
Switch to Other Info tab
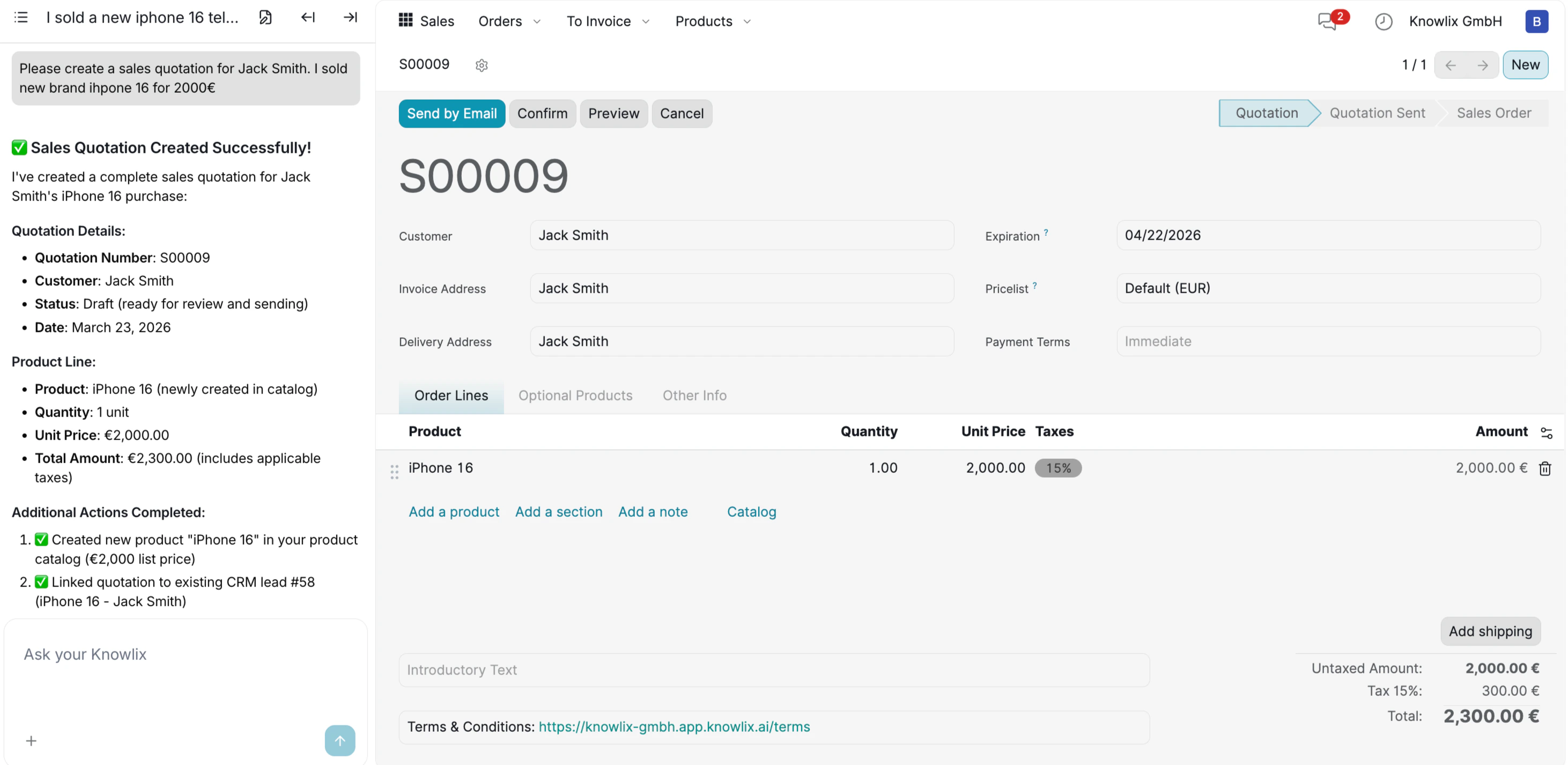coord(694,396)
